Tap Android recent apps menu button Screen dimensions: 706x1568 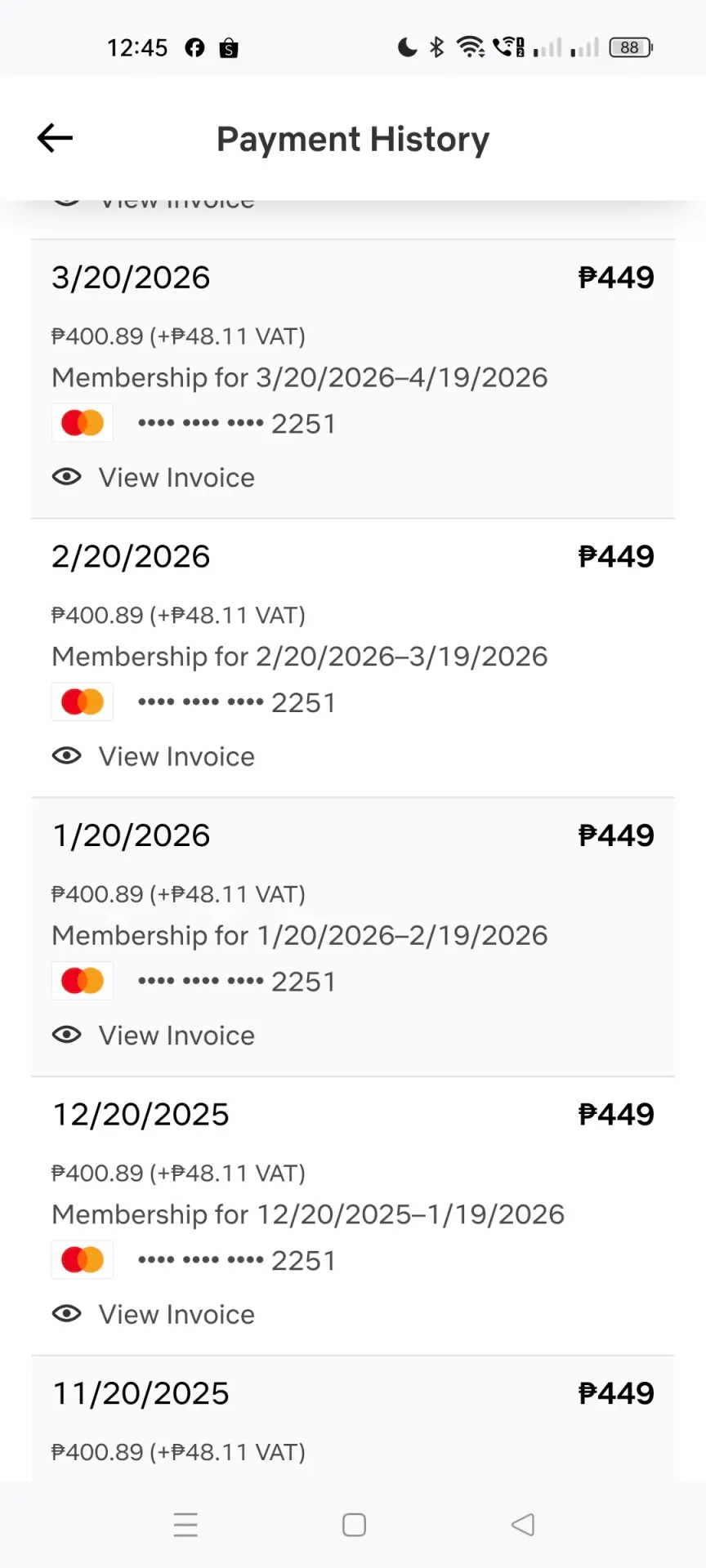tap(185, 1525)
